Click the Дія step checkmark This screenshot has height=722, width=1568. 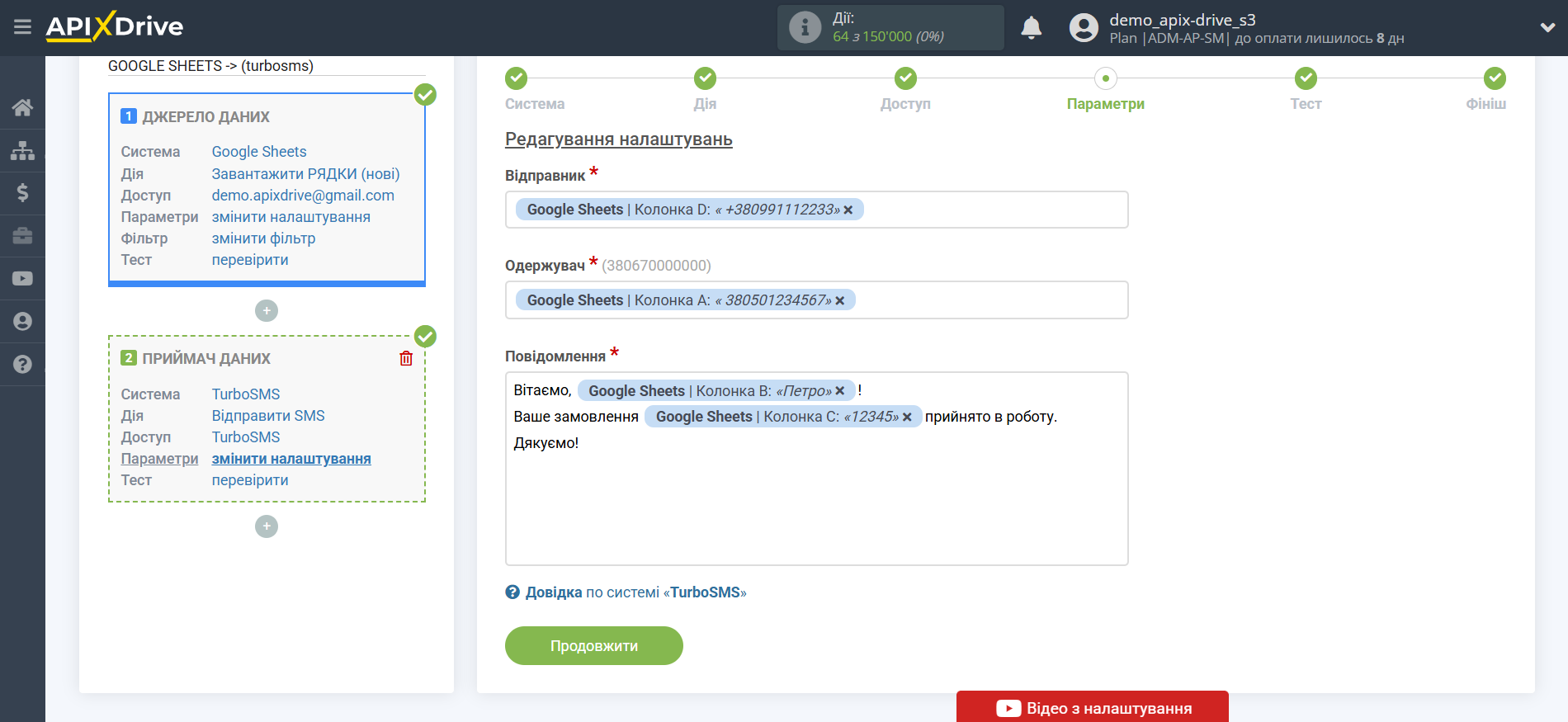705,78
